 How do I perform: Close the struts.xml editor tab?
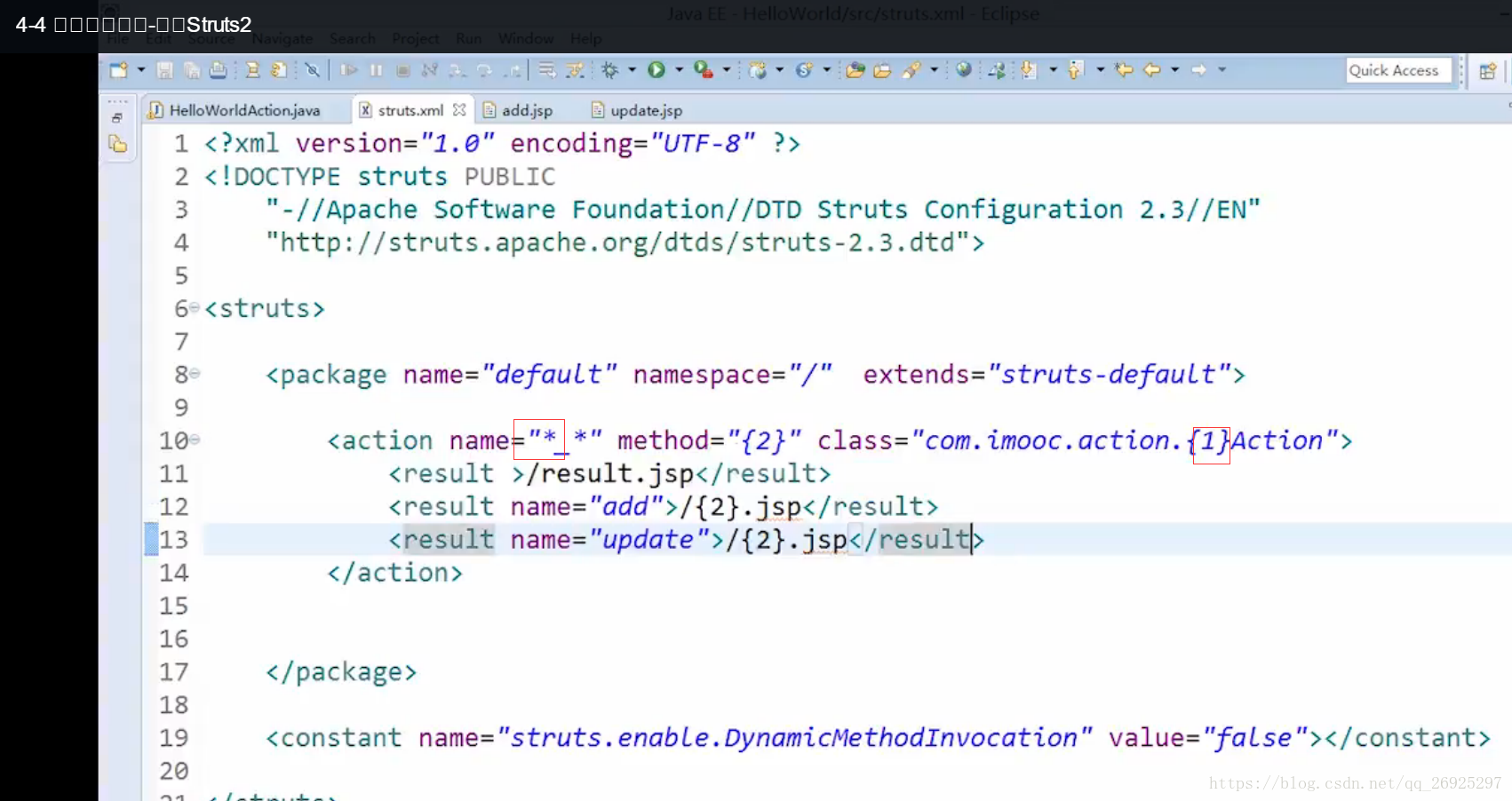[459, 110]
